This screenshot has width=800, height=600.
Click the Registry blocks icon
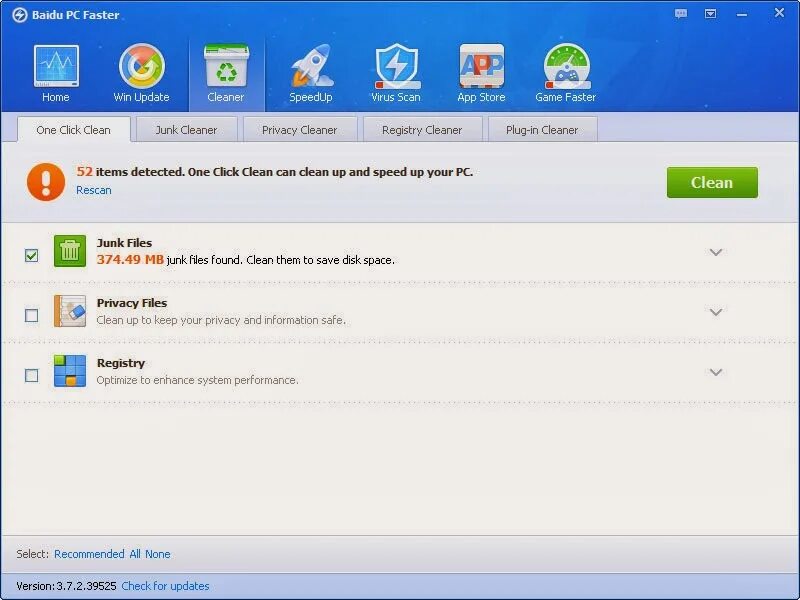tap(70, 371)
